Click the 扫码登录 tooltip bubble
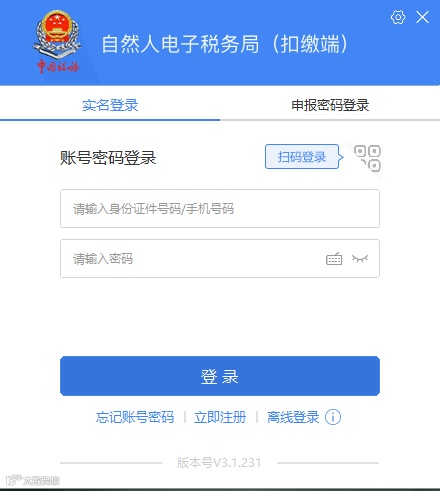This screenshot has width=440, height=491. click(304, 157)
